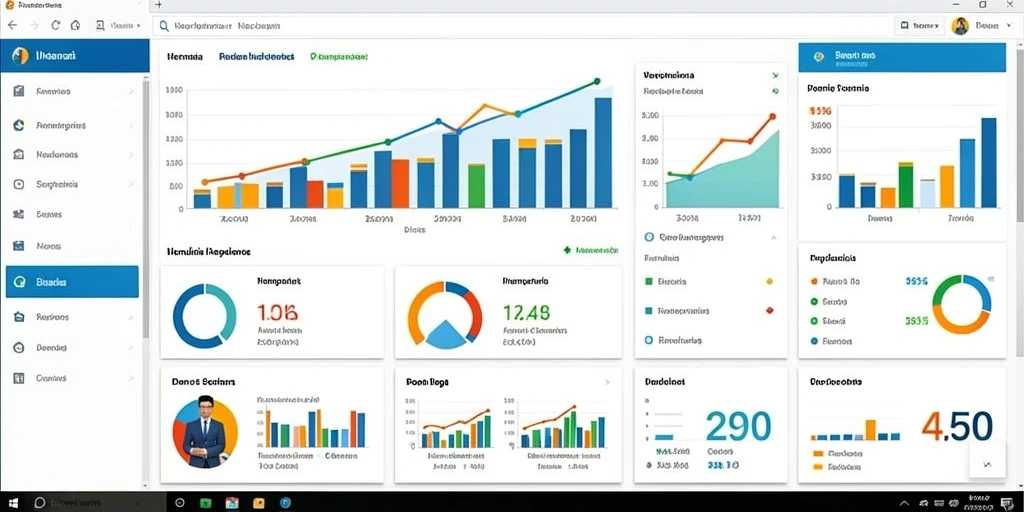Switch to the blue middle tab above the main chart
This screenshot has width=1024, height=512.
coord(257,57)
